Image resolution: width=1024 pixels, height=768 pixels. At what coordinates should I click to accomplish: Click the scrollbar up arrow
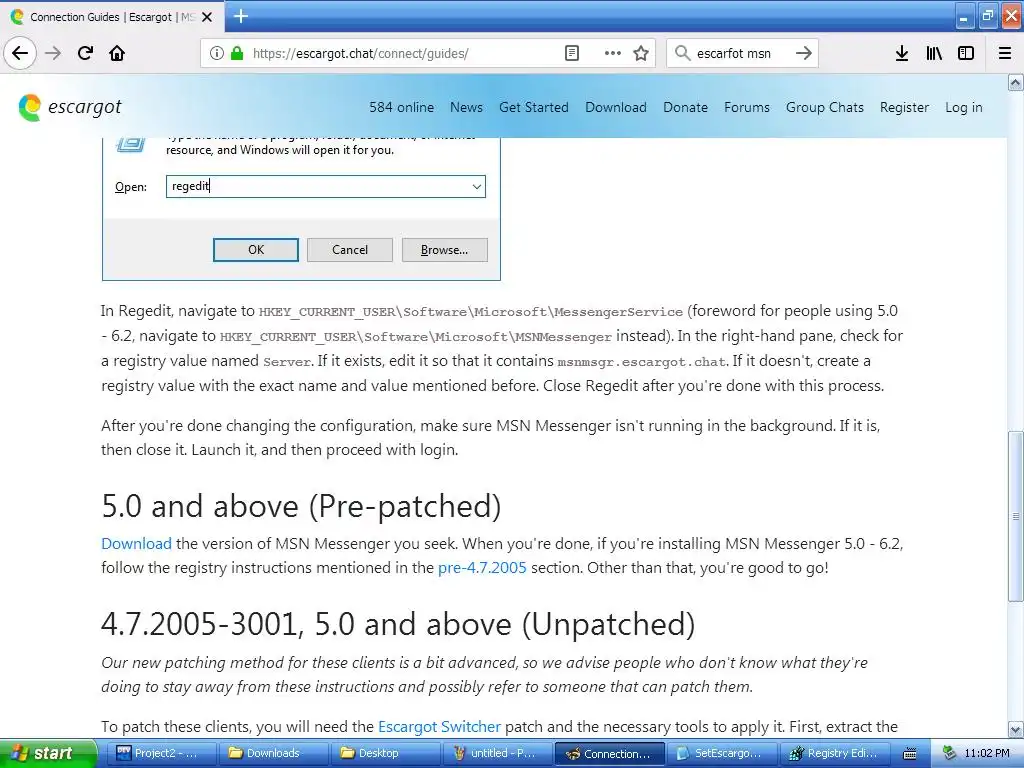coord(1015,82)
